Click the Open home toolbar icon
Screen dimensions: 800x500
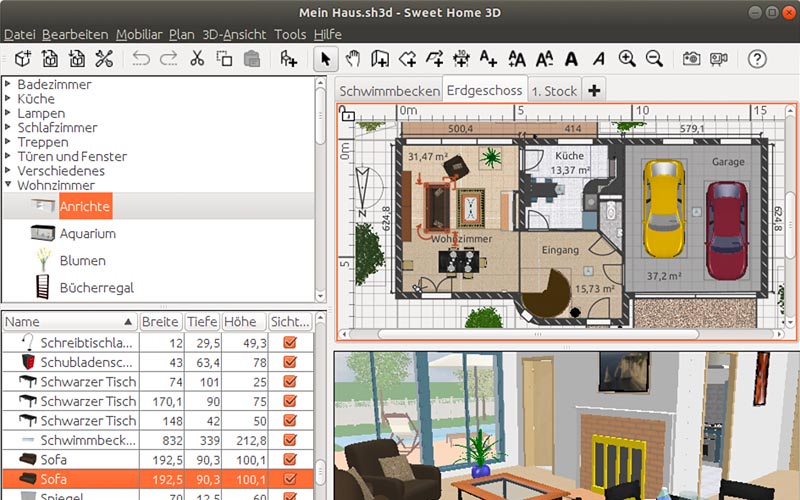(x=50, y=59)
